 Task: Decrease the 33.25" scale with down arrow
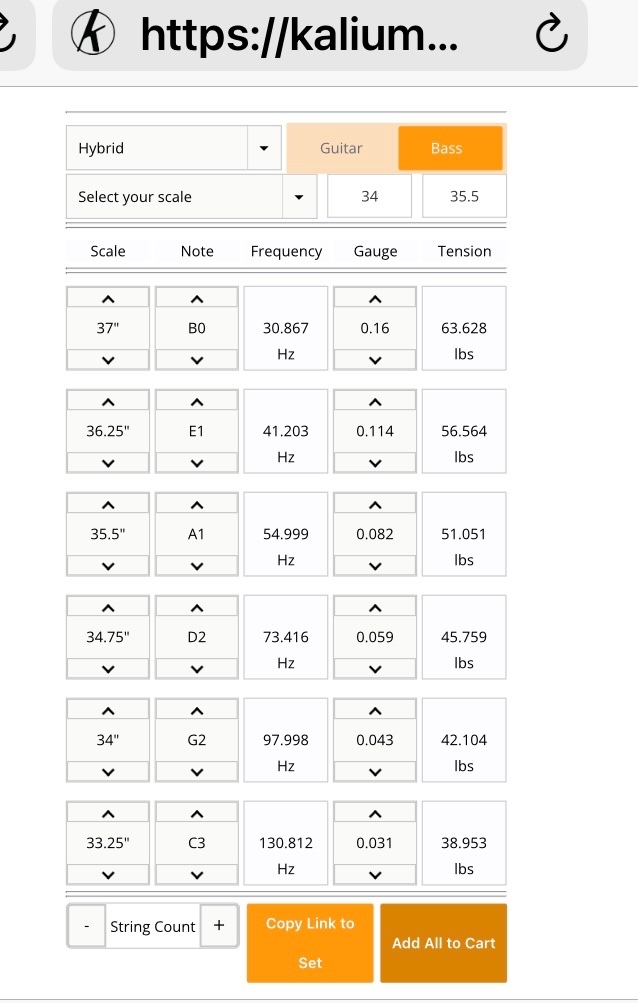click(108, 875)
